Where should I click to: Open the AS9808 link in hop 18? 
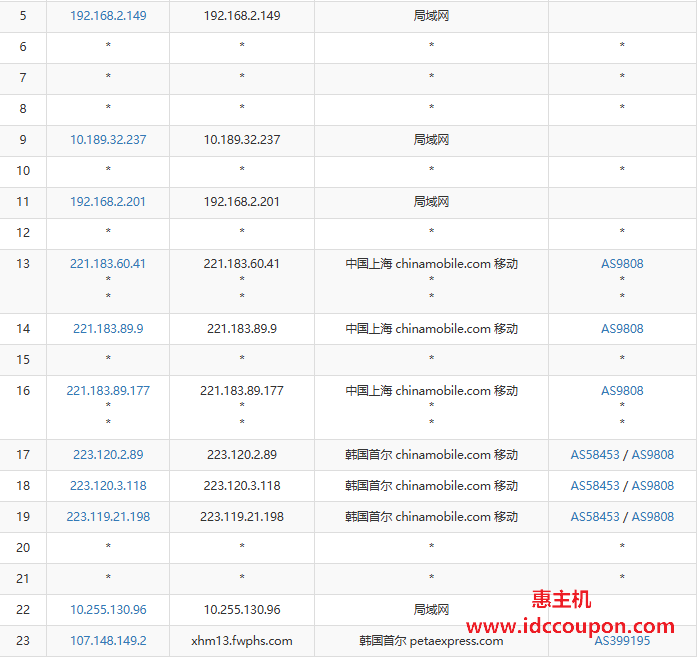pos(653,486)
